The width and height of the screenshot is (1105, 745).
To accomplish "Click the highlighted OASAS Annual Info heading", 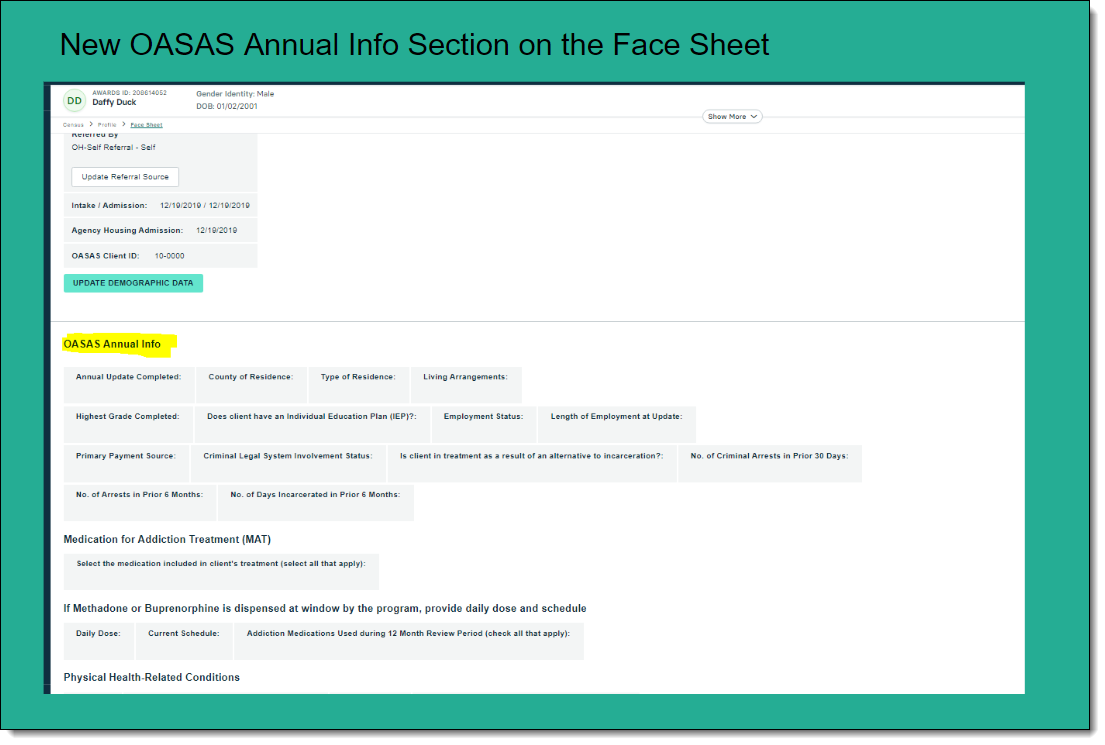I will click(112, 344).
